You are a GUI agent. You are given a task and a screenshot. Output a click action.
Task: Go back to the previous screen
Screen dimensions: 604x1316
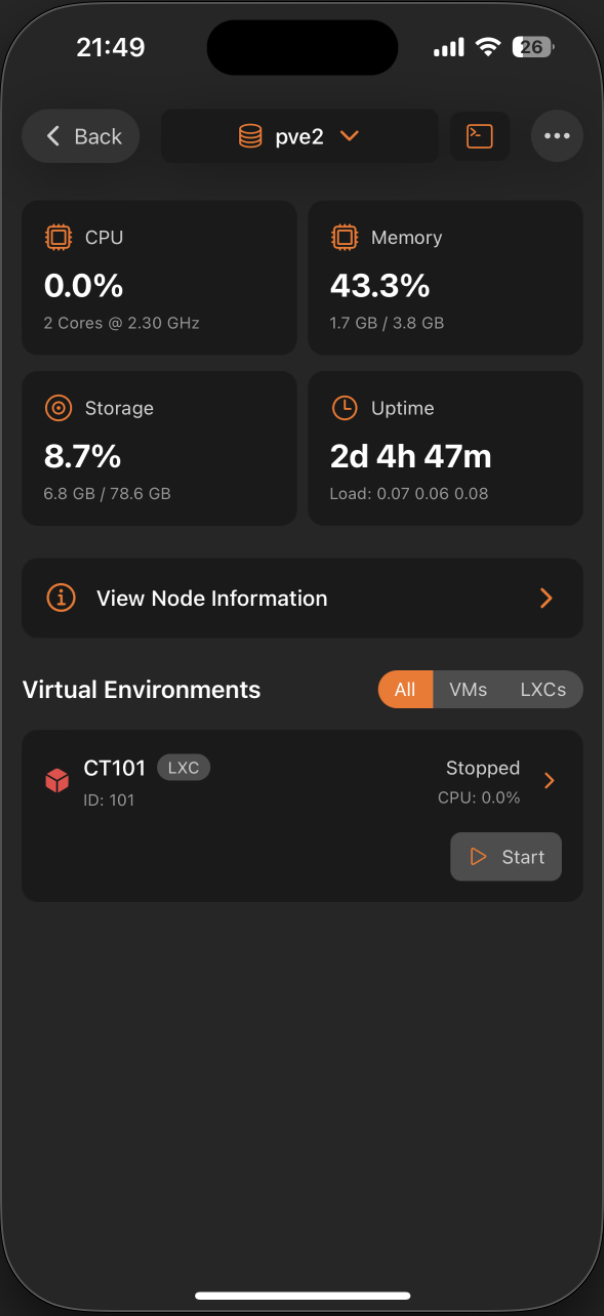click(80, 136)
